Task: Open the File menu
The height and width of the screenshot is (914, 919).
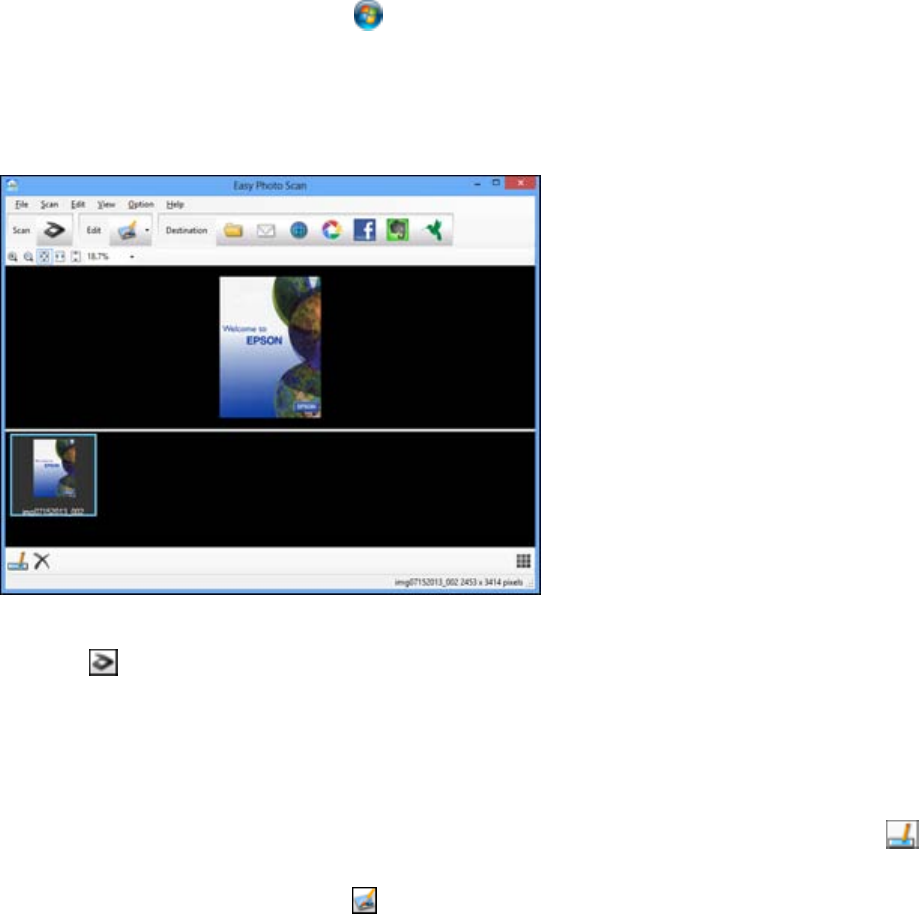Action: (x=19, y=204)
